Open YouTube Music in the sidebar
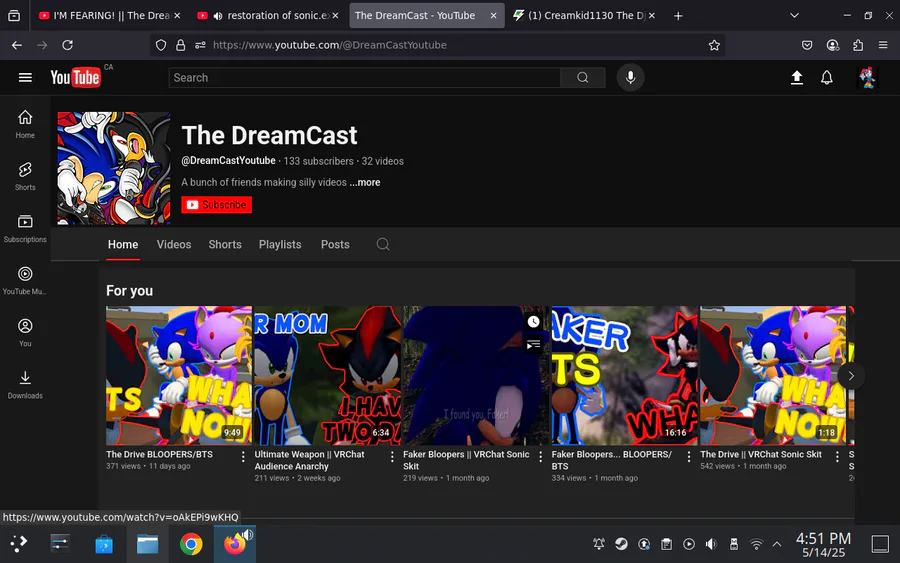Viewport: 900px width, 563px height. click(x=25, y=281)
